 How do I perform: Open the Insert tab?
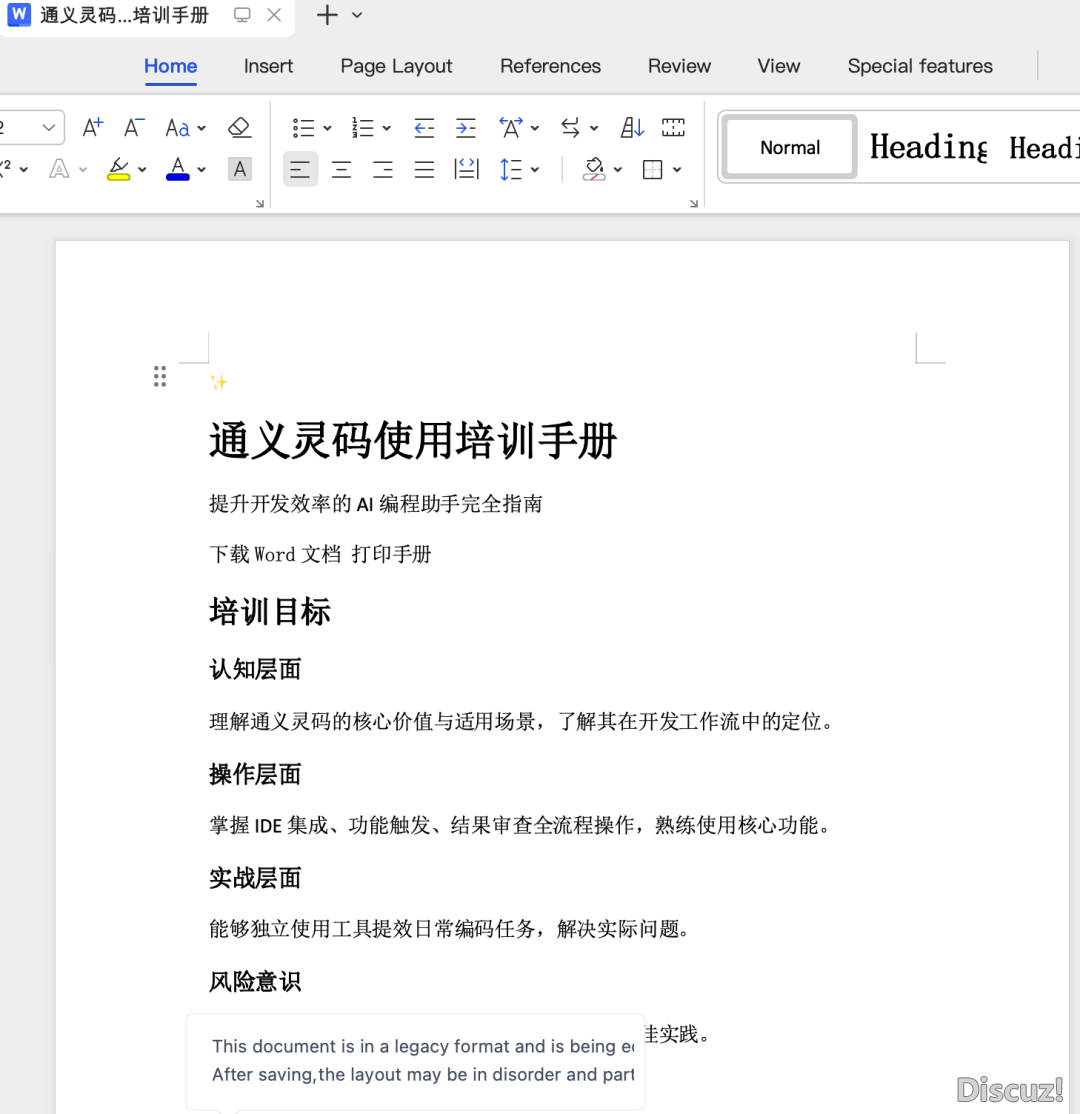(x=268, y=66)
